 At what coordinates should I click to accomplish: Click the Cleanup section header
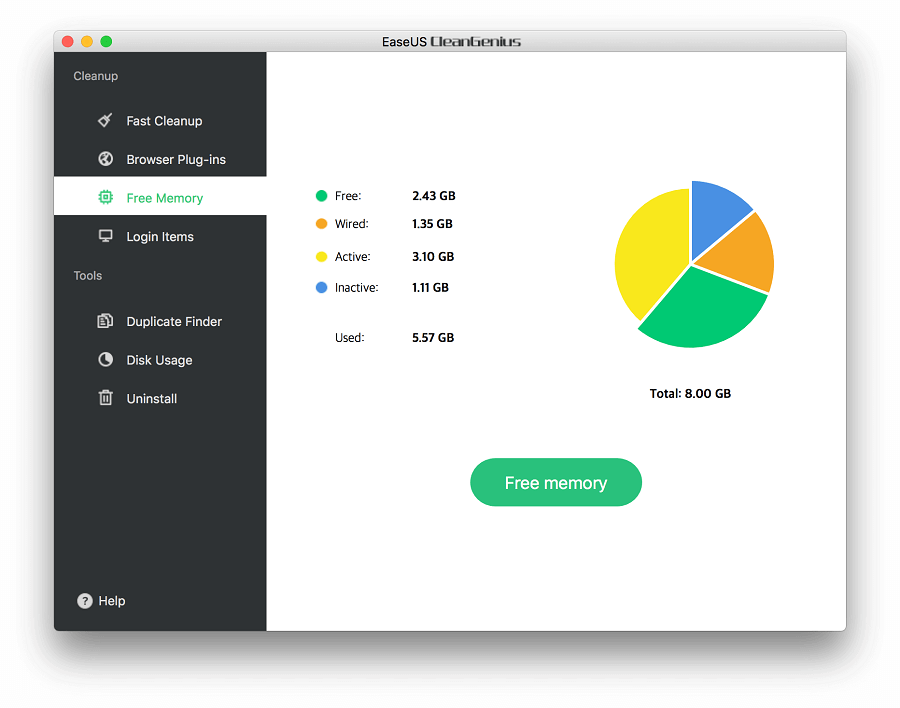(x=95, y=76)
